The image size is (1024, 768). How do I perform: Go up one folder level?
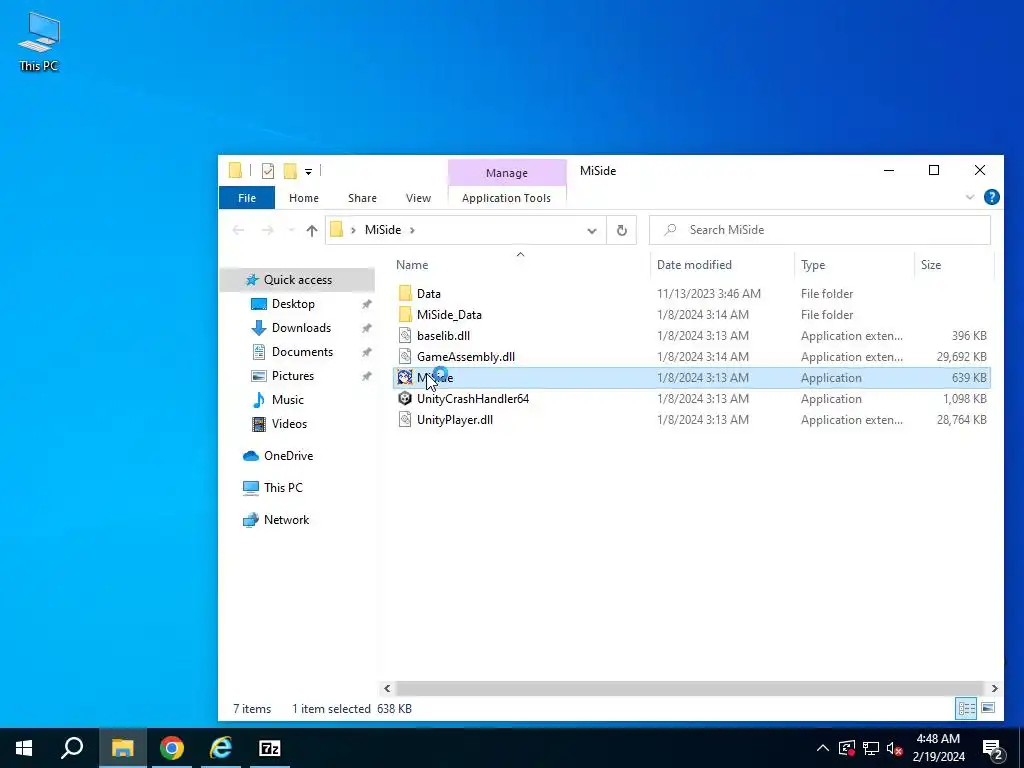point(312,230)
